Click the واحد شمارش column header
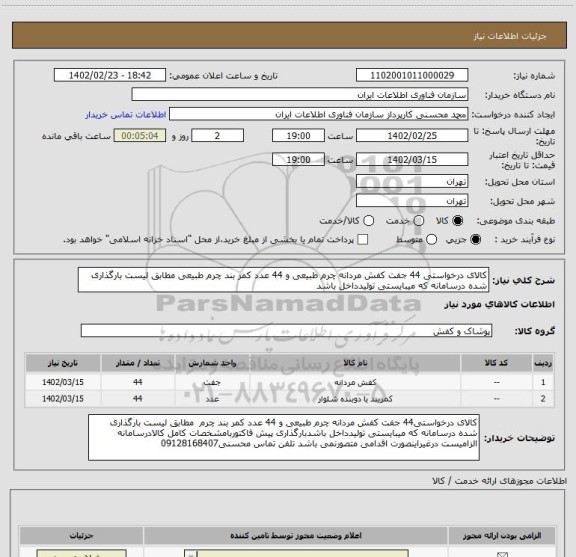Image resolution: width=576 pixels, height=557 pixels. [x=212, y=363]
